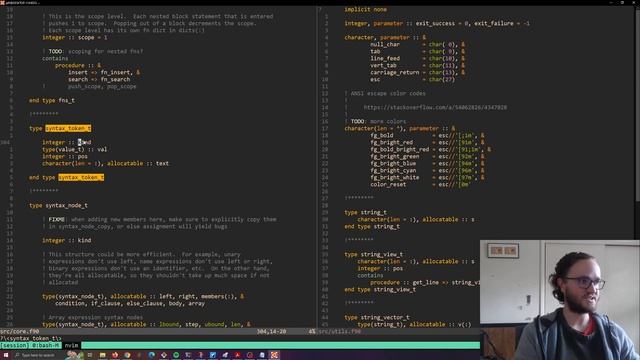Open Task View on the taskbar
Image resolution: width=640 pixels, height=360 pixels.
[90, 355]
